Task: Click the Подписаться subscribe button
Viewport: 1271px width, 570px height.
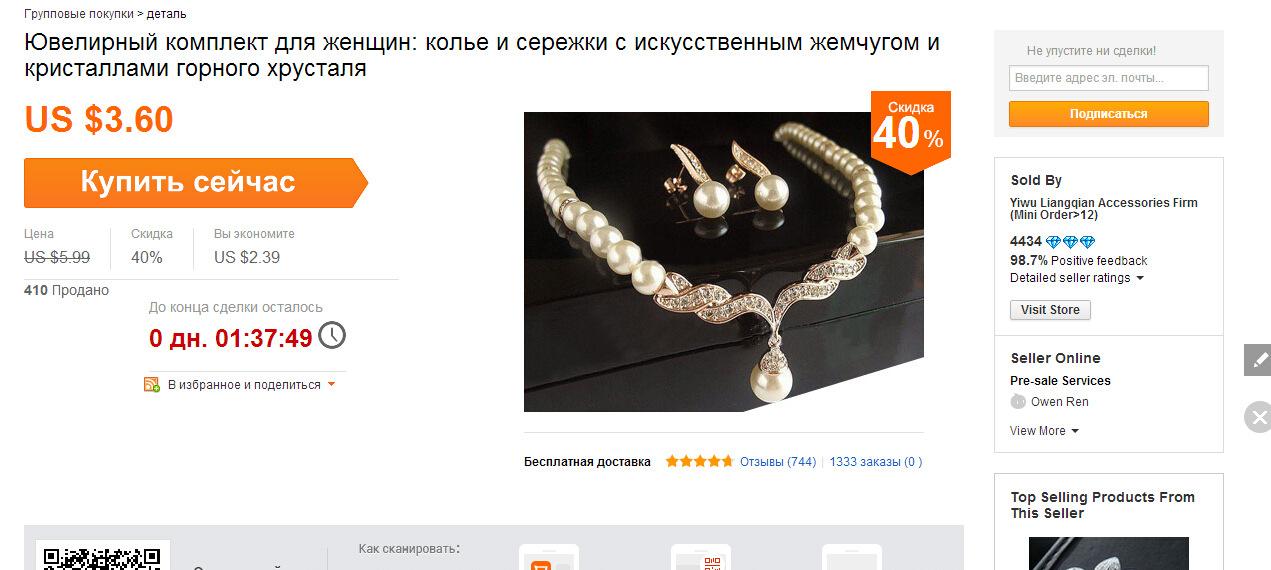Action: [x=1108, y=114]
